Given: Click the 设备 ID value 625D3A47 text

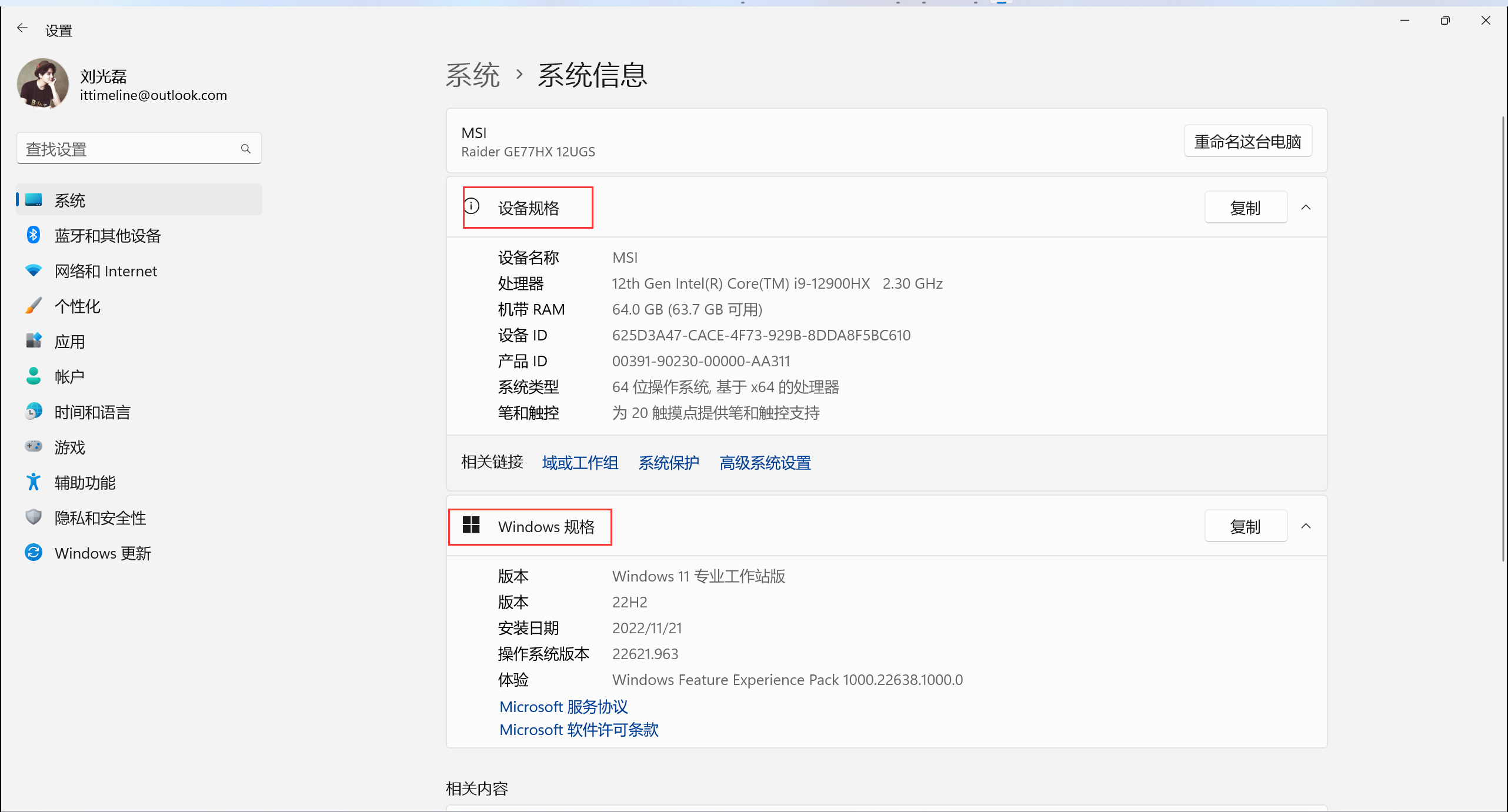Looking at the screenshot, I should coord(761,335).
